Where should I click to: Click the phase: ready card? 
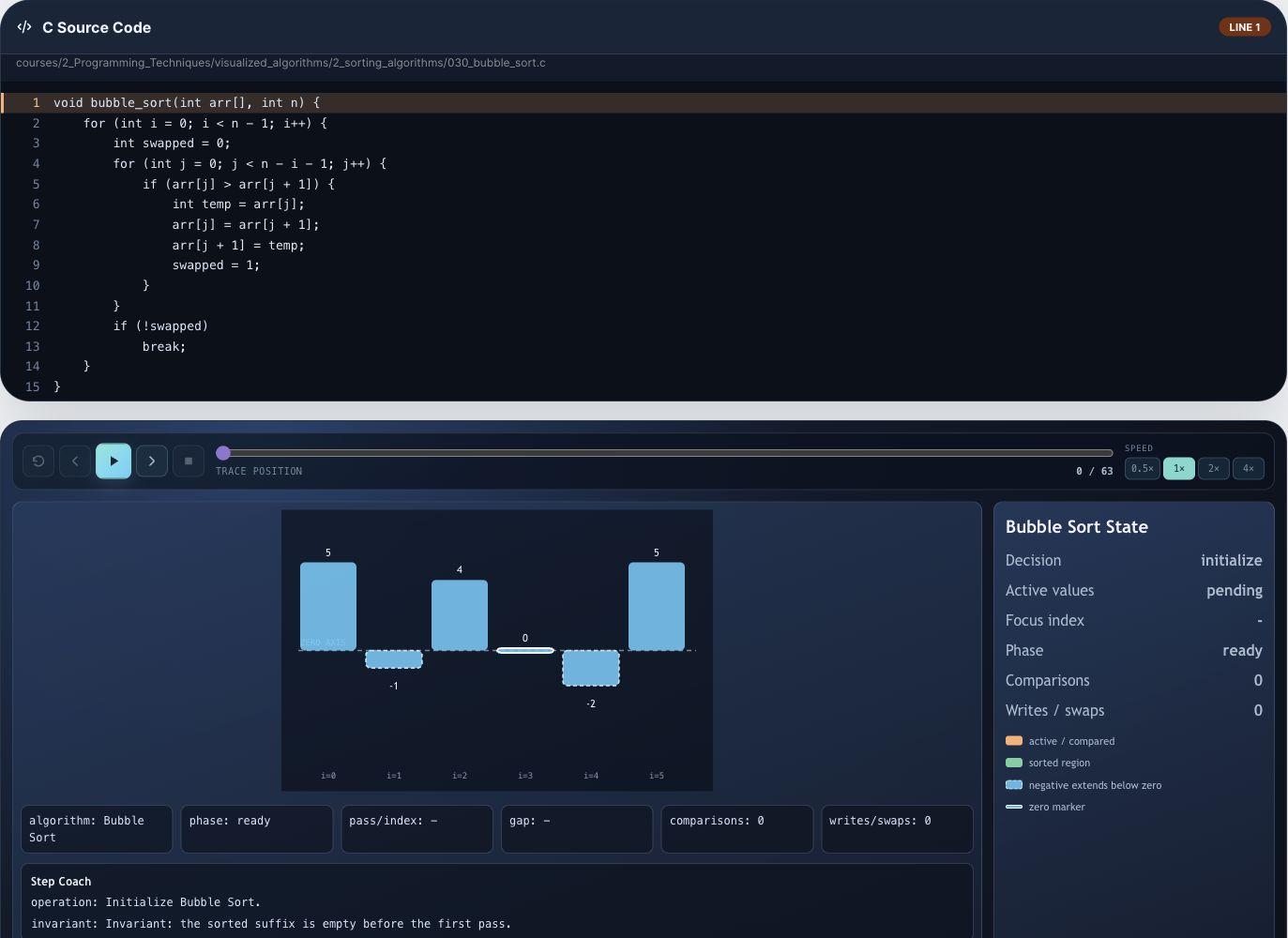coord(257,829)
